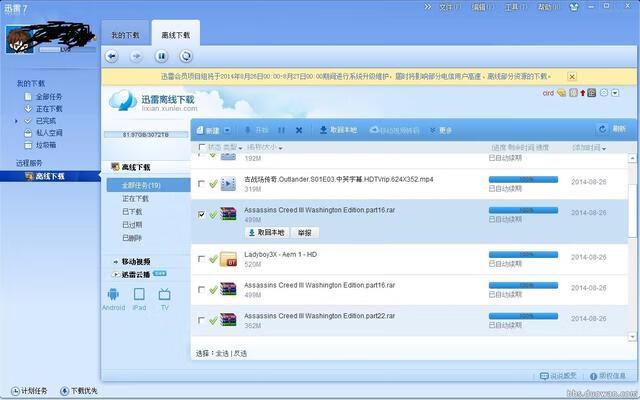Click the 取回本地 button under part16.rar
Image resolution: width=640 pixels, height=400 pixels.
coord(267,233)
